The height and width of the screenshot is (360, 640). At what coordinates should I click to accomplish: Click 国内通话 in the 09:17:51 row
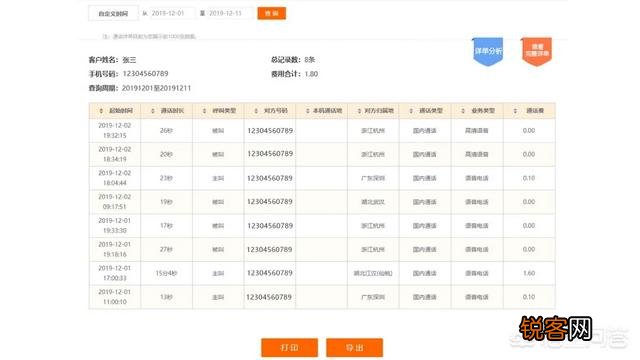(x=424, y=202)
